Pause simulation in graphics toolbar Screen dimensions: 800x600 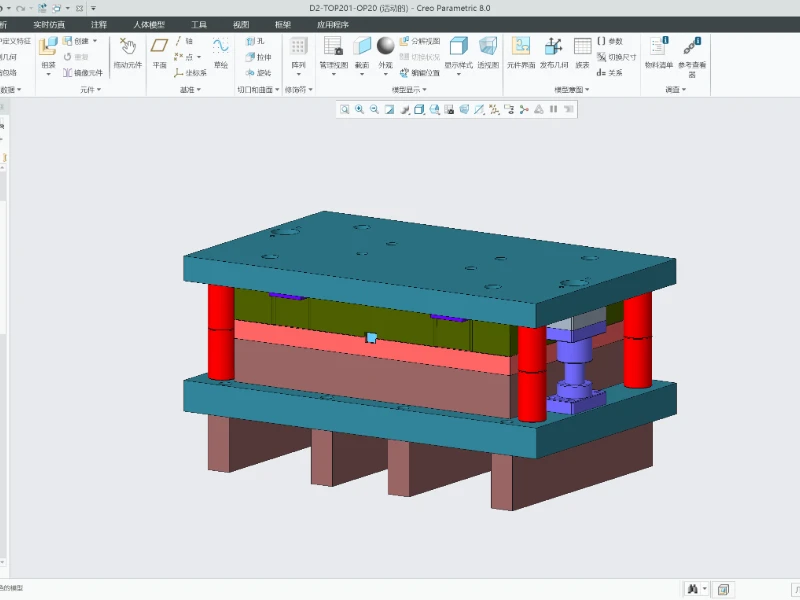pyautogui.click(x=553, y=109)
